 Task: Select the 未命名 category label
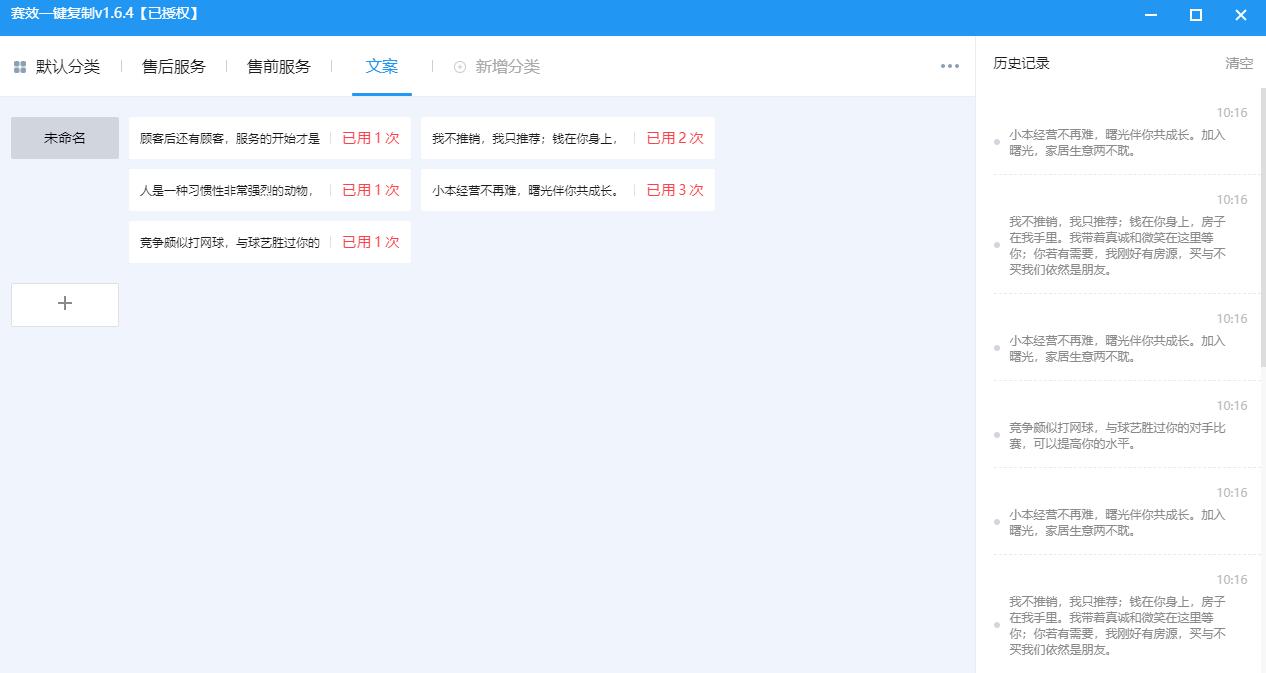click(64, 137)
